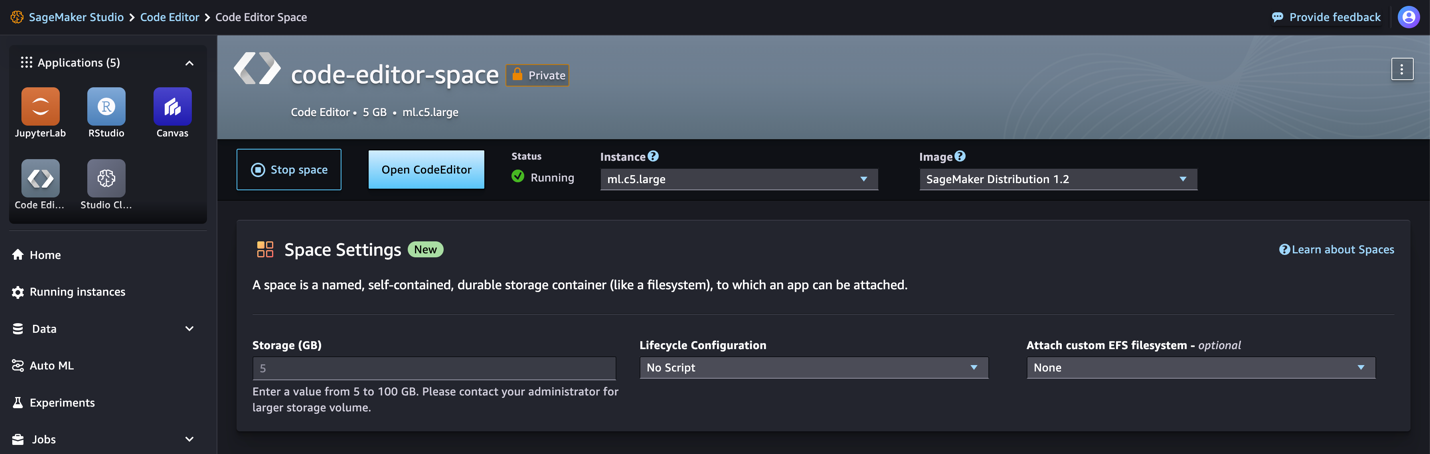Open the Studio Classic application icon
Viewport: 1430px width, 454px height.
(106, 179)
